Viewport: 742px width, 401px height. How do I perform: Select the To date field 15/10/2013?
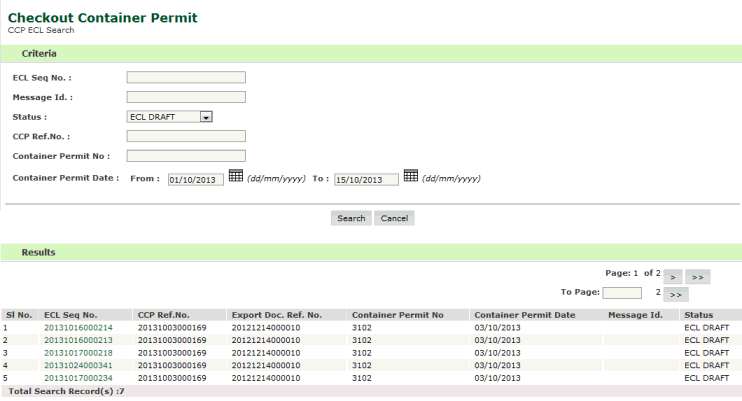(367, 179)
